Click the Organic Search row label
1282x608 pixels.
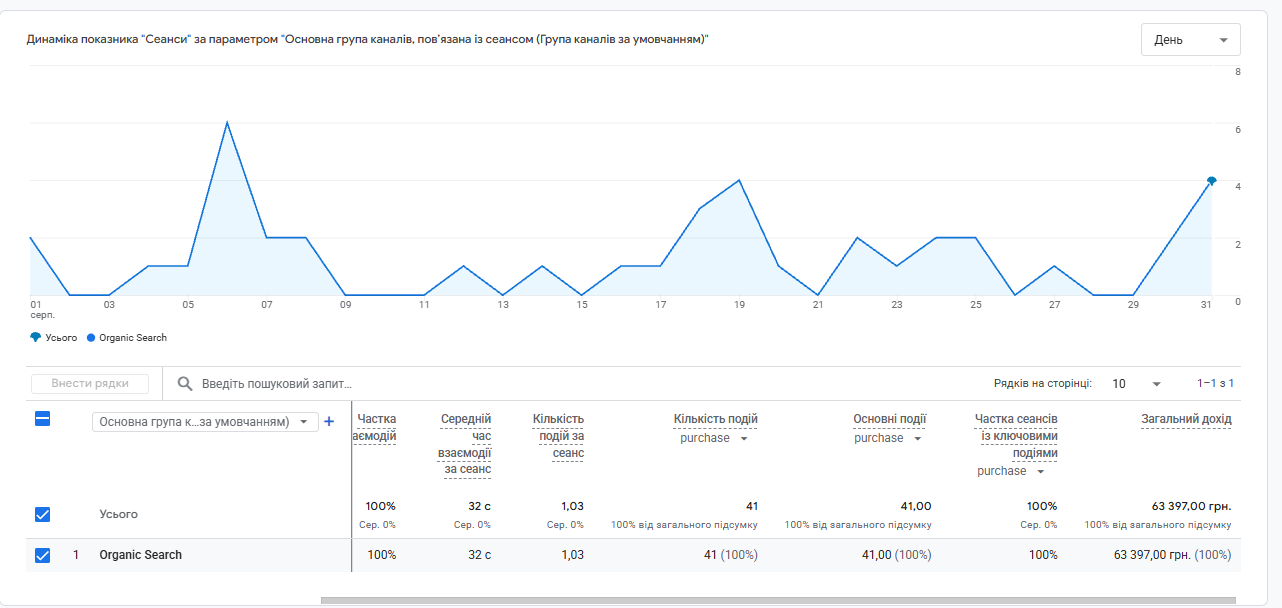[141, 555]
